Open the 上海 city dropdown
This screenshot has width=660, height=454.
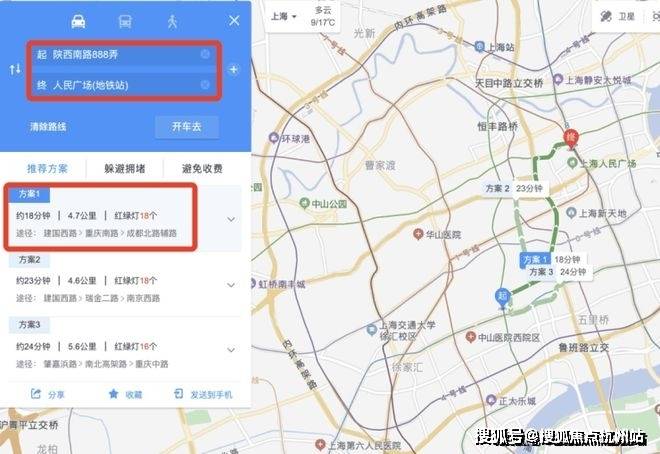[x=283, y=16]
